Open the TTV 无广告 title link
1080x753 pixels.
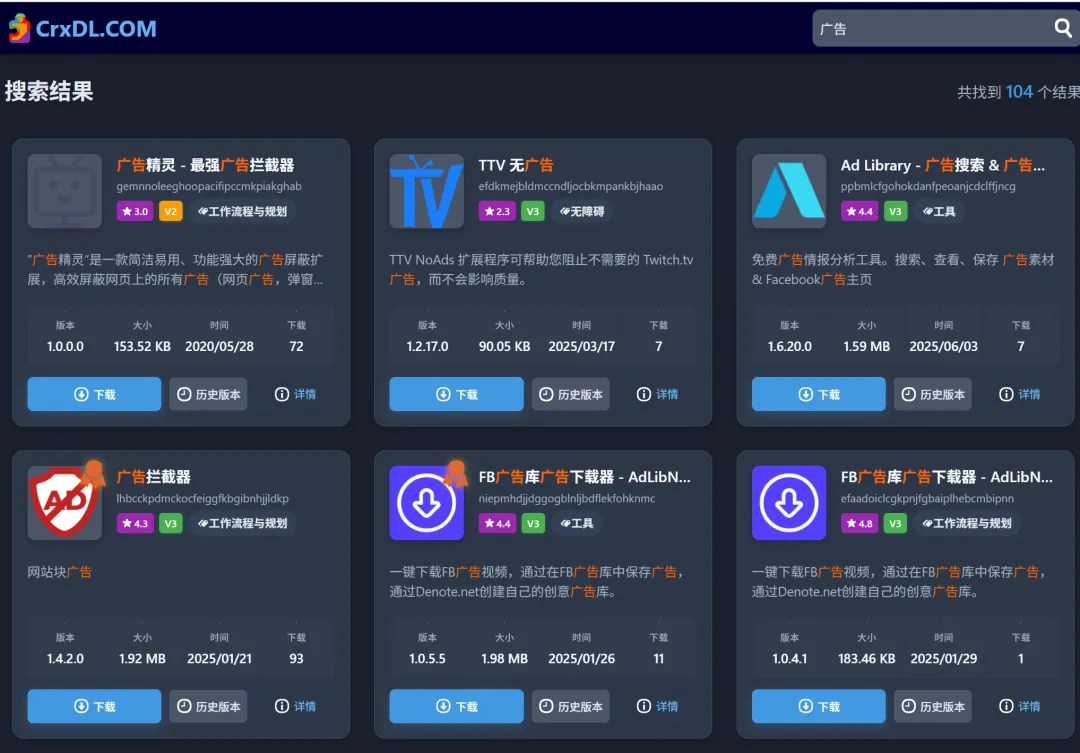point(516,165)
